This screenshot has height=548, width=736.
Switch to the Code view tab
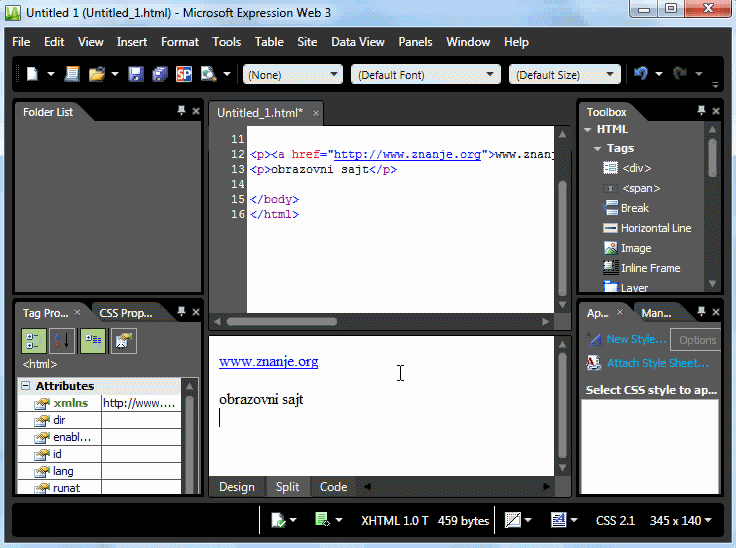click(x=333, y=487)
